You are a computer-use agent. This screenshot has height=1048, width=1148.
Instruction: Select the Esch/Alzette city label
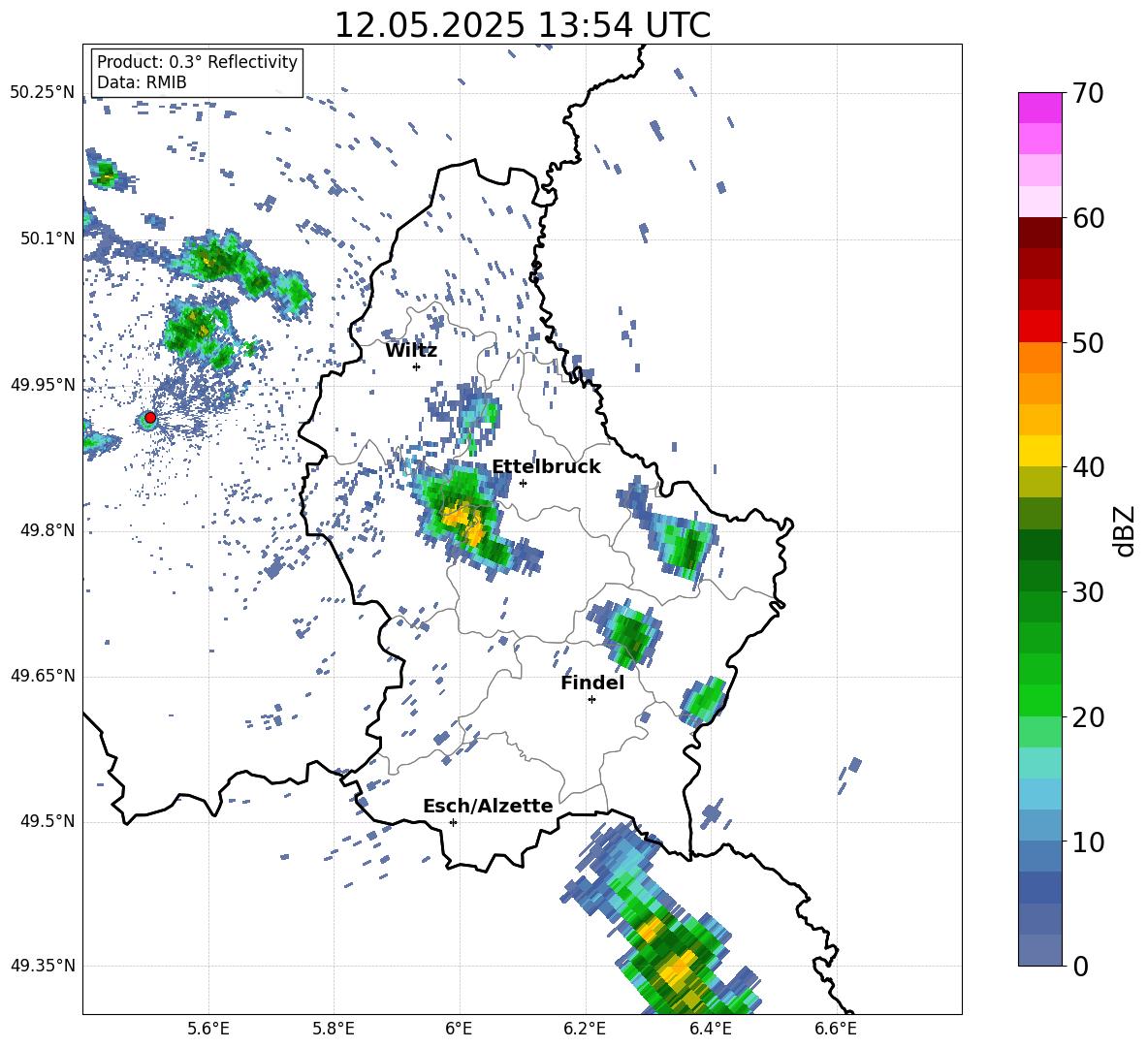click(488, 806)
